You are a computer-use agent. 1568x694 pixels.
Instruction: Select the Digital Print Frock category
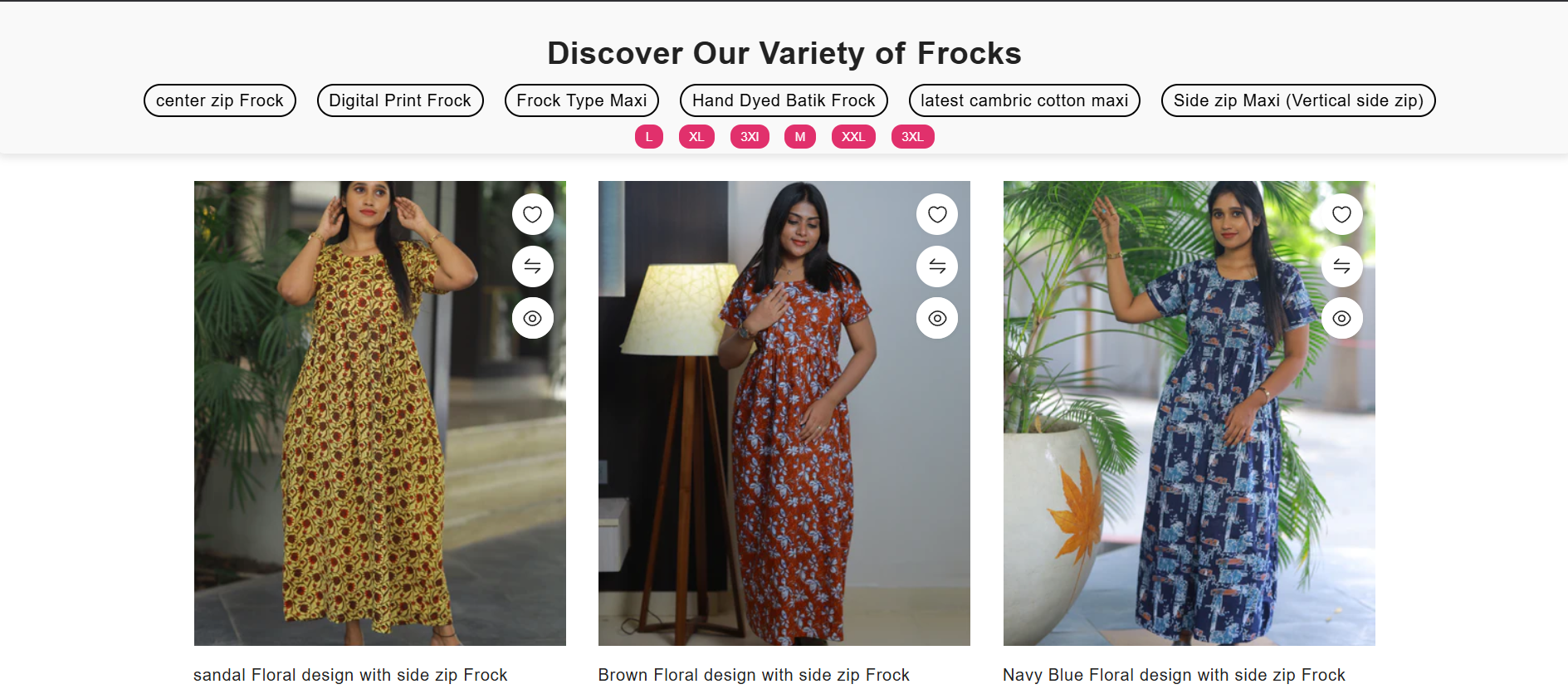[400, 100]
